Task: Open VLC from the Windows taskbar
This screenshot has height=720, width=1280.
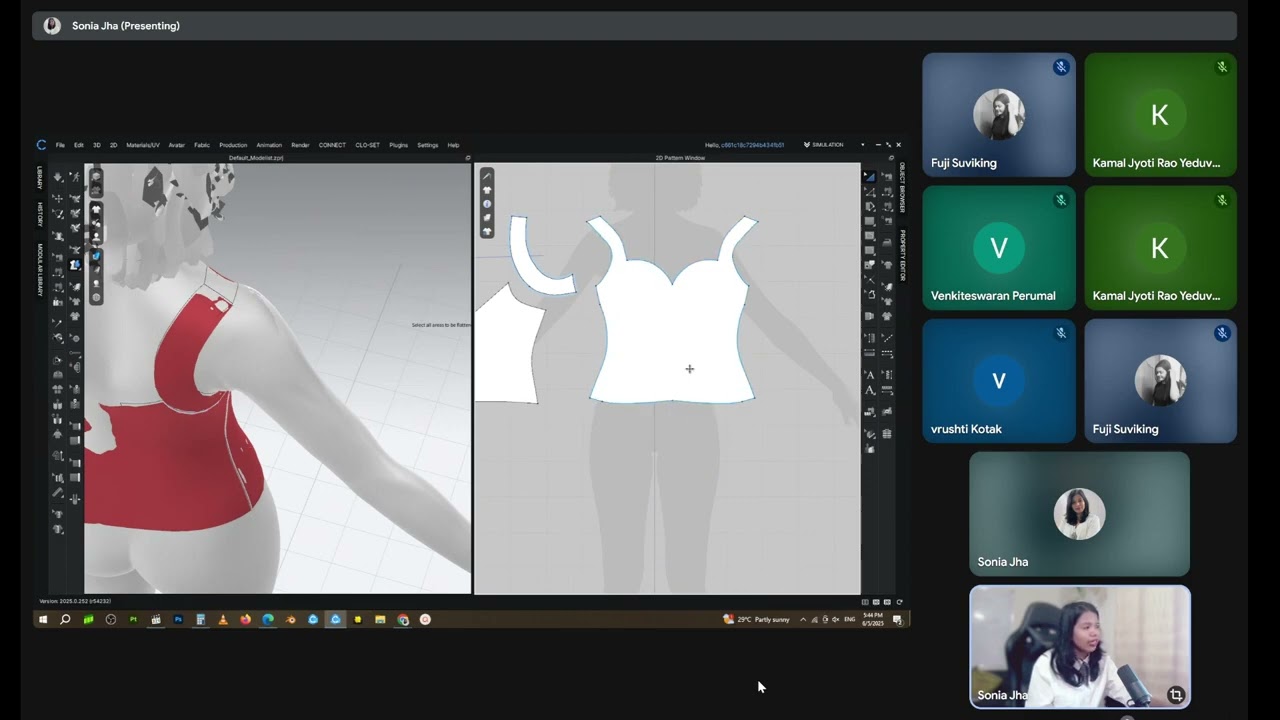Action: coord(223,619)
